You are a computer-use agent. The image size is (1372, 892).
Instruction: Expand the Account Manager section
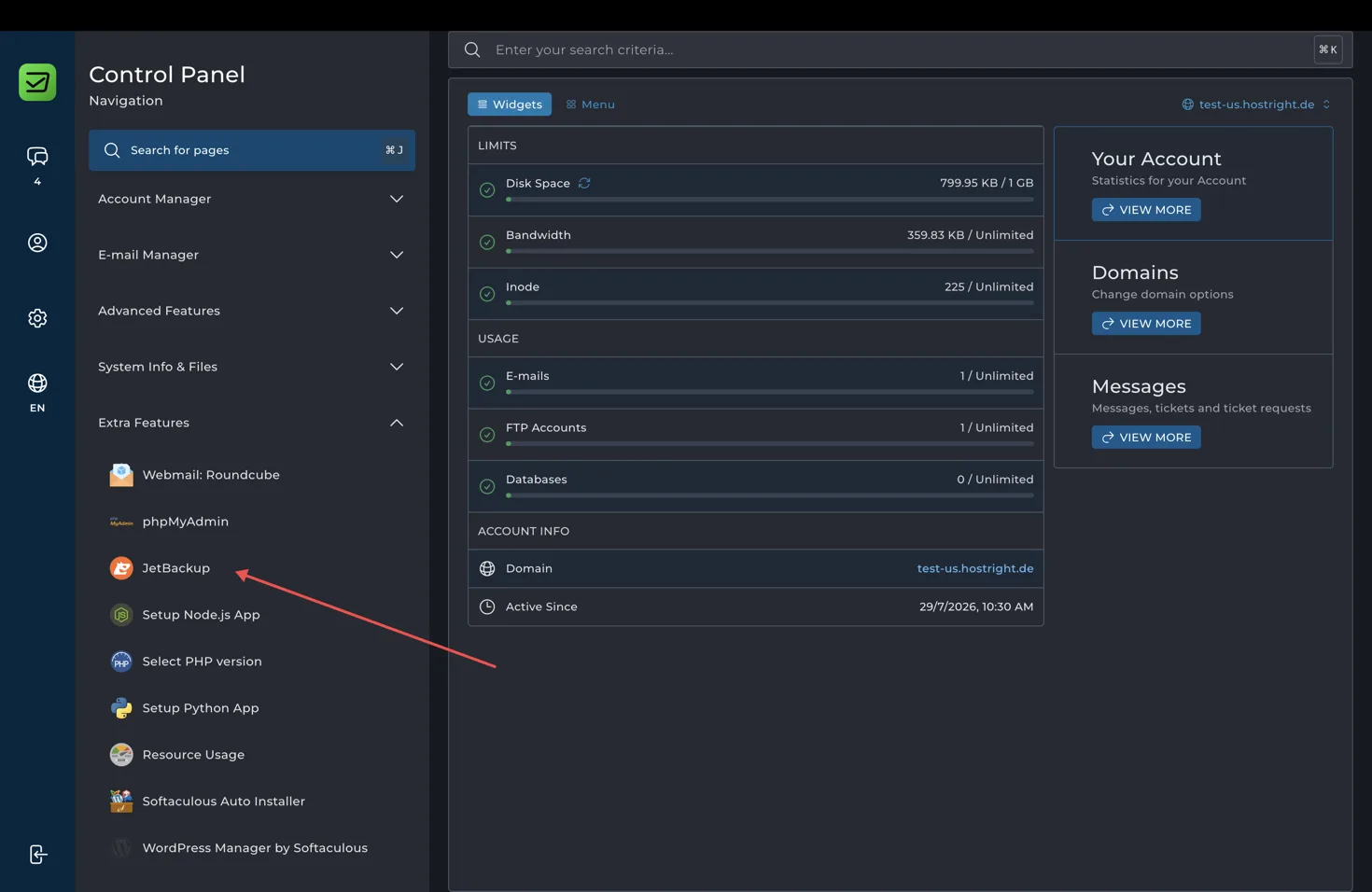[251, 199]
